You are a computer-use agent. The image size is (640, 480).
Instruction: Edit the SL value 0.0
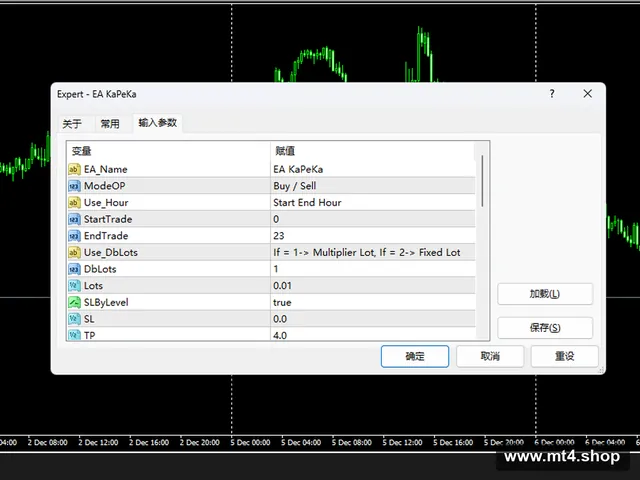pos(373,319)
